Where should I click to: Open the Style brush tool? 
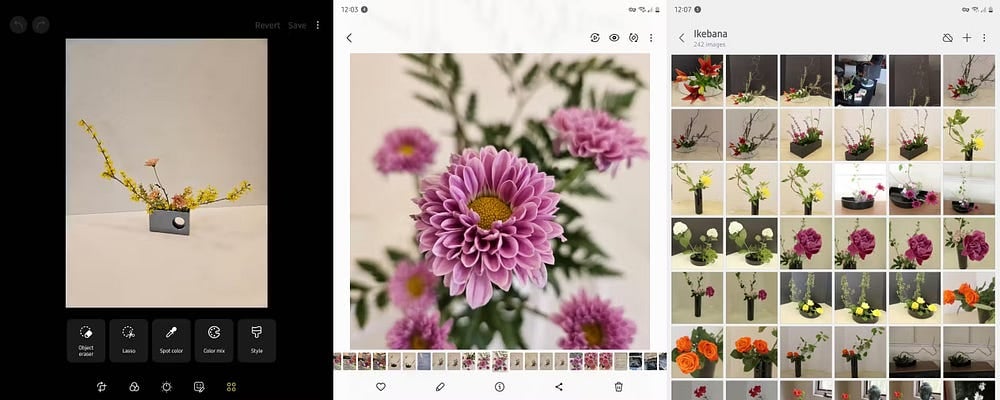click(x=257, y=340)
